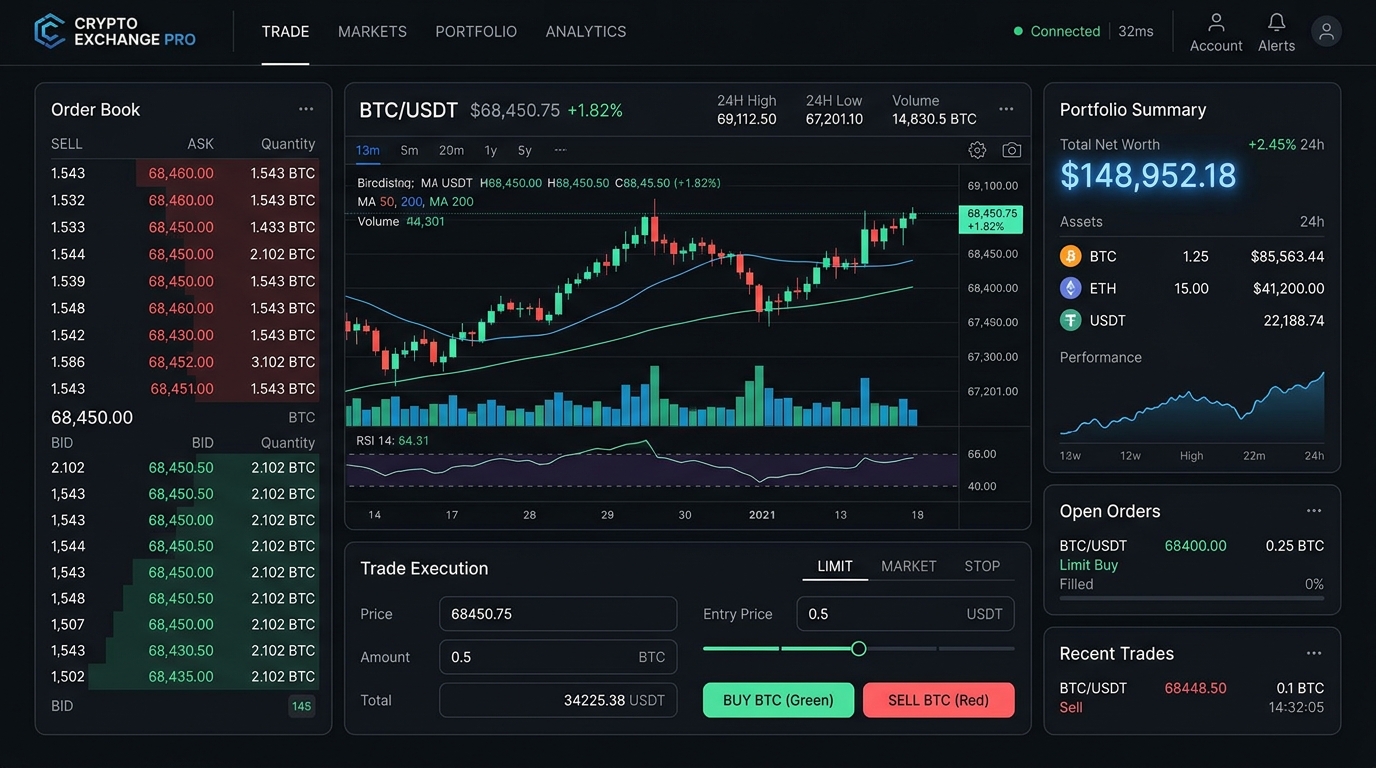1376x768 pixels.
Task: Click the ETH value $41,200.00
Action: click(1288, 288)
